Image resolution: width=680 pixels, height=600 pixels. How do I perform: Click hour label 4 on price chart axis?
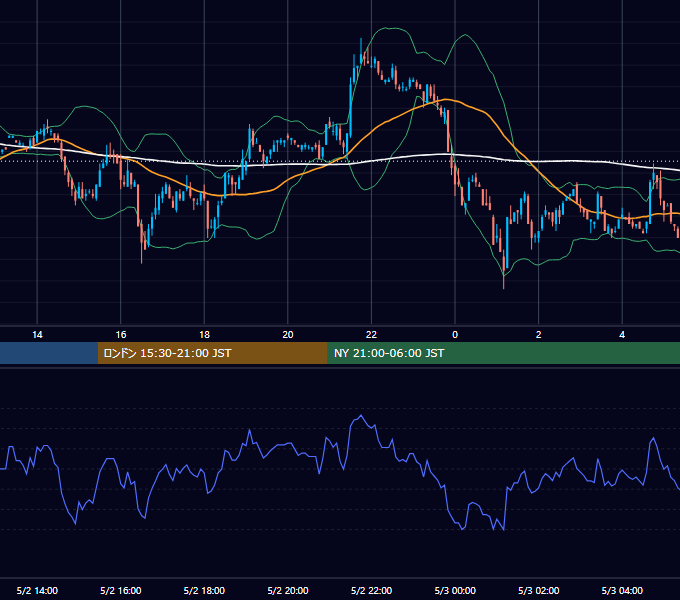tap(622, 335)
